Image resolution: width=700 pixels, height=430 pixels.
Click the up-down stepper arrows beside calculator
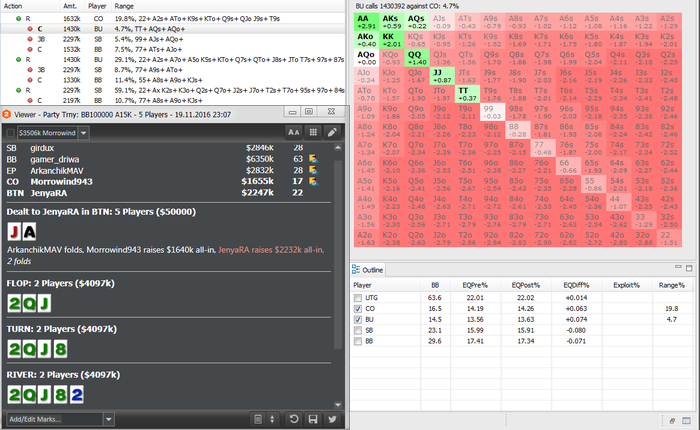click(272, 419)
